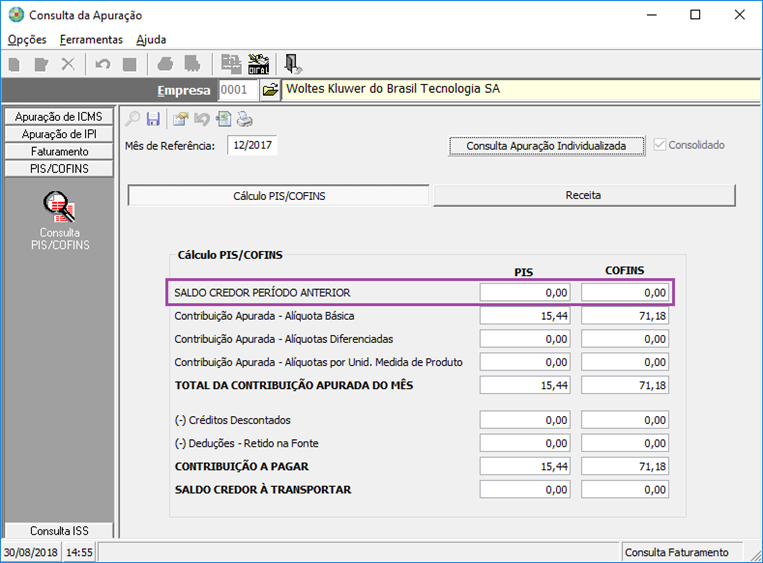Open company lookup folder icon
The height and width of the screenshot is (563, 763).
click(270, 90)
